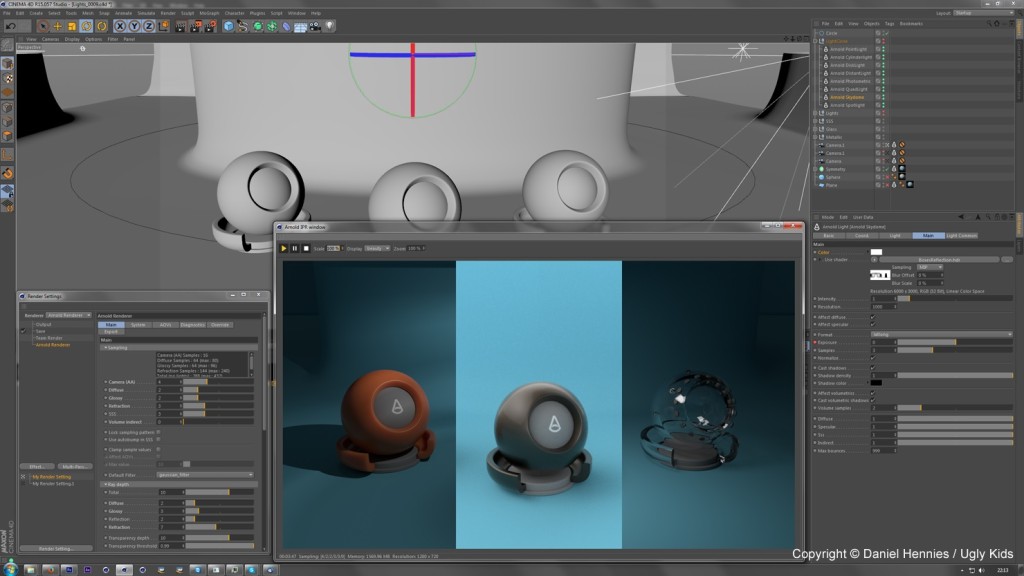Open the Display dropdown in IPR window

click(377, 247)
